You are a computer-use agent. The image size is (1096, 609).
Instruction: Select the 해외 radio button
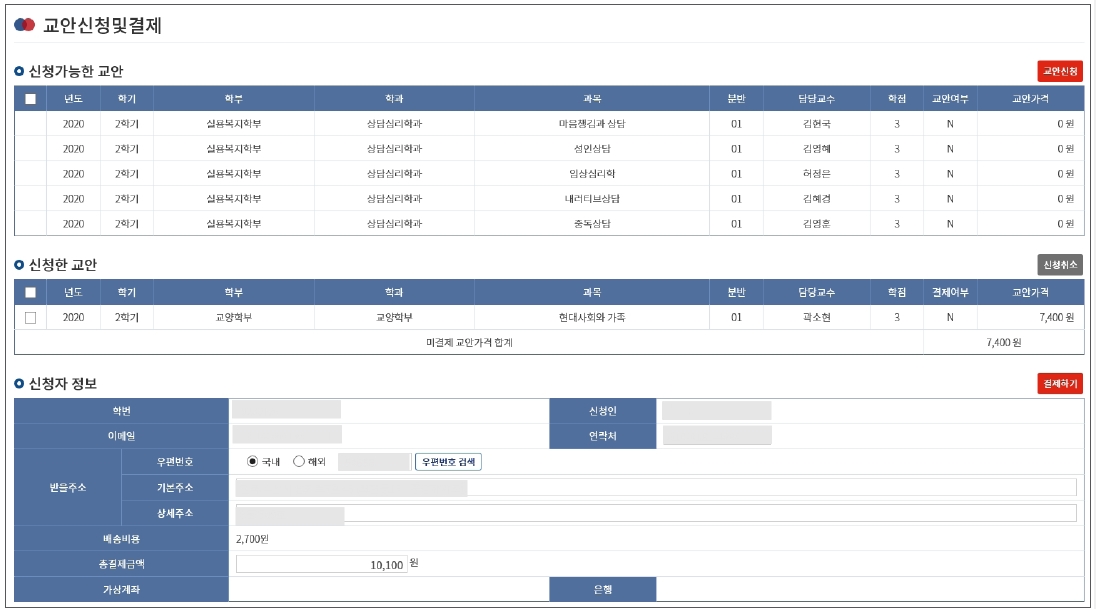tap(298, 462)
